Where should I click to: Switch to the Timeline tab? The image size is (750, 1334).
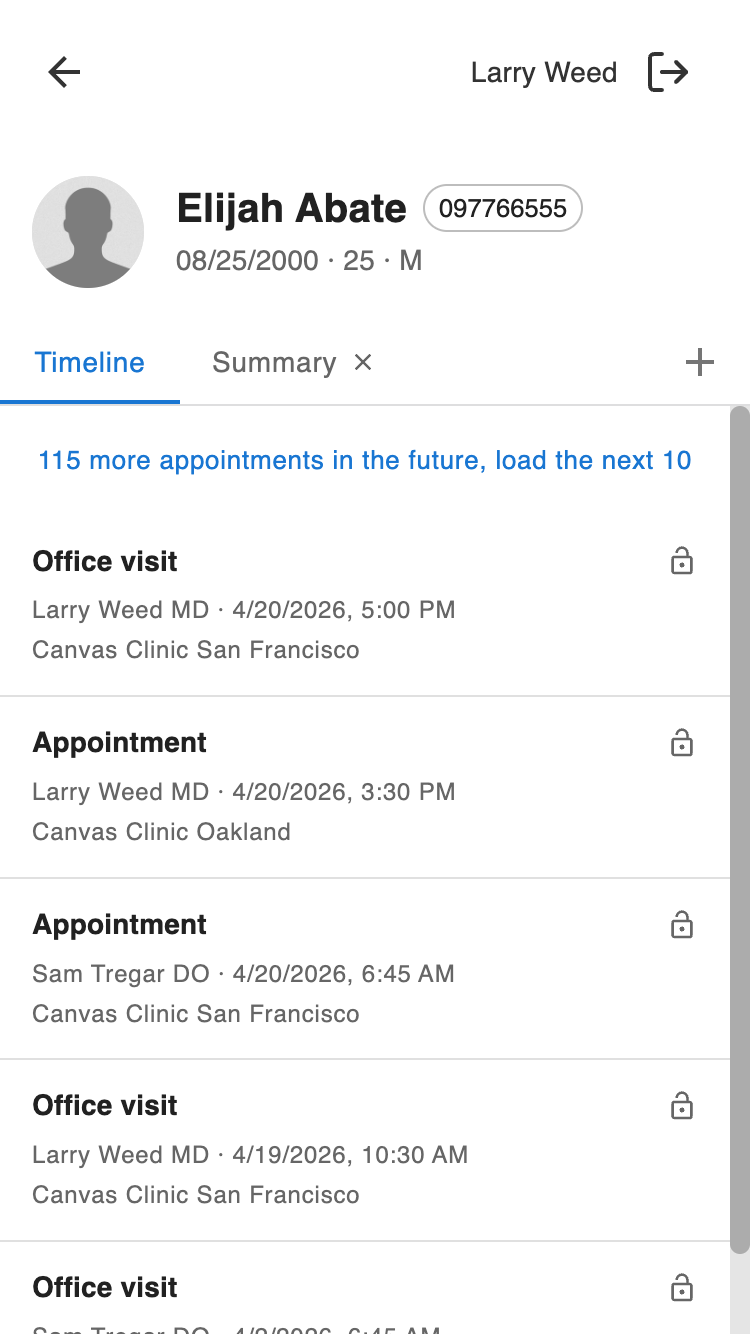point(90,362)
